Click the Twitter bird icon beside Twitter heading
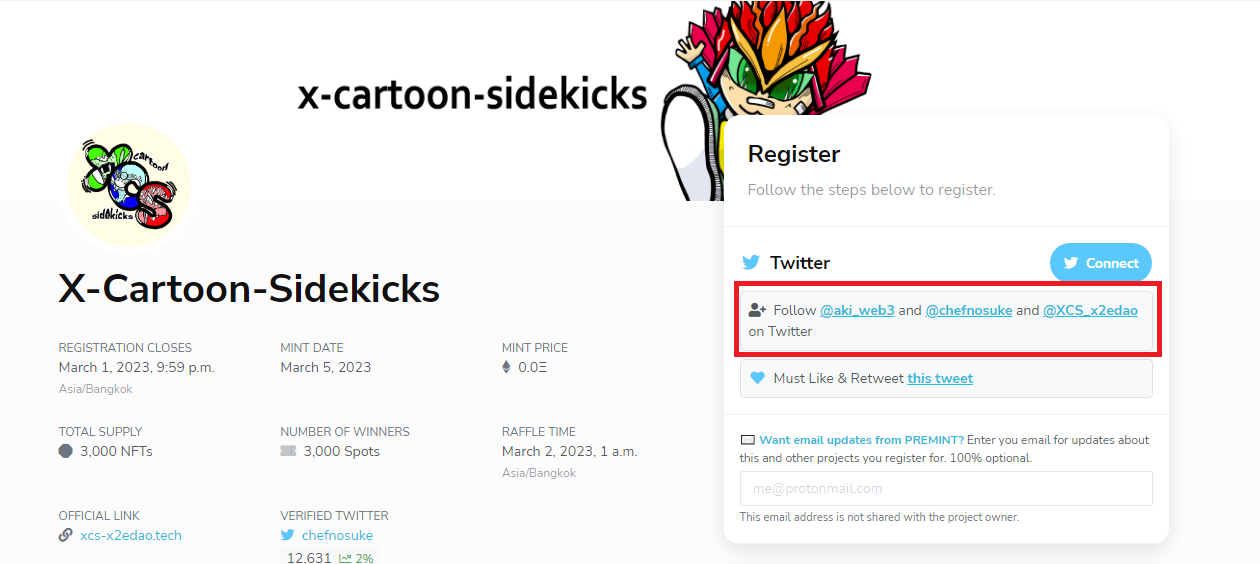The height and width of the screenshot is (564, 1260). click(751, 263)
